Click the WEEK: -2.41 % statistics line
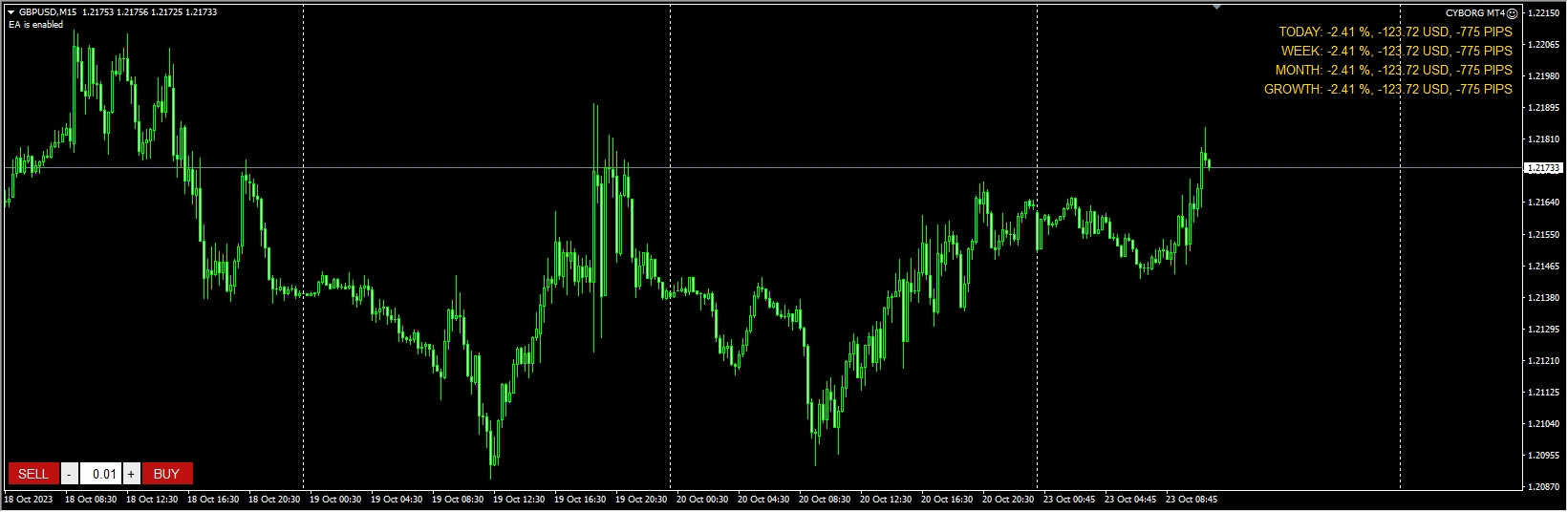Viewport: 1568px width, 512px height. 1396,51
